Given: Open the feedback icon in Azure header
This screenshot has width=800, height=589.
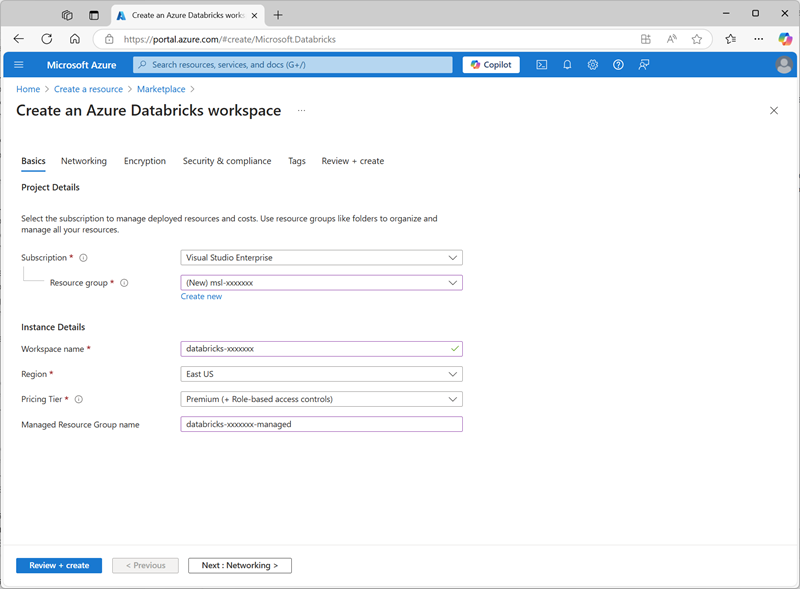Looking at the screenshot, I should click(644, 65).
